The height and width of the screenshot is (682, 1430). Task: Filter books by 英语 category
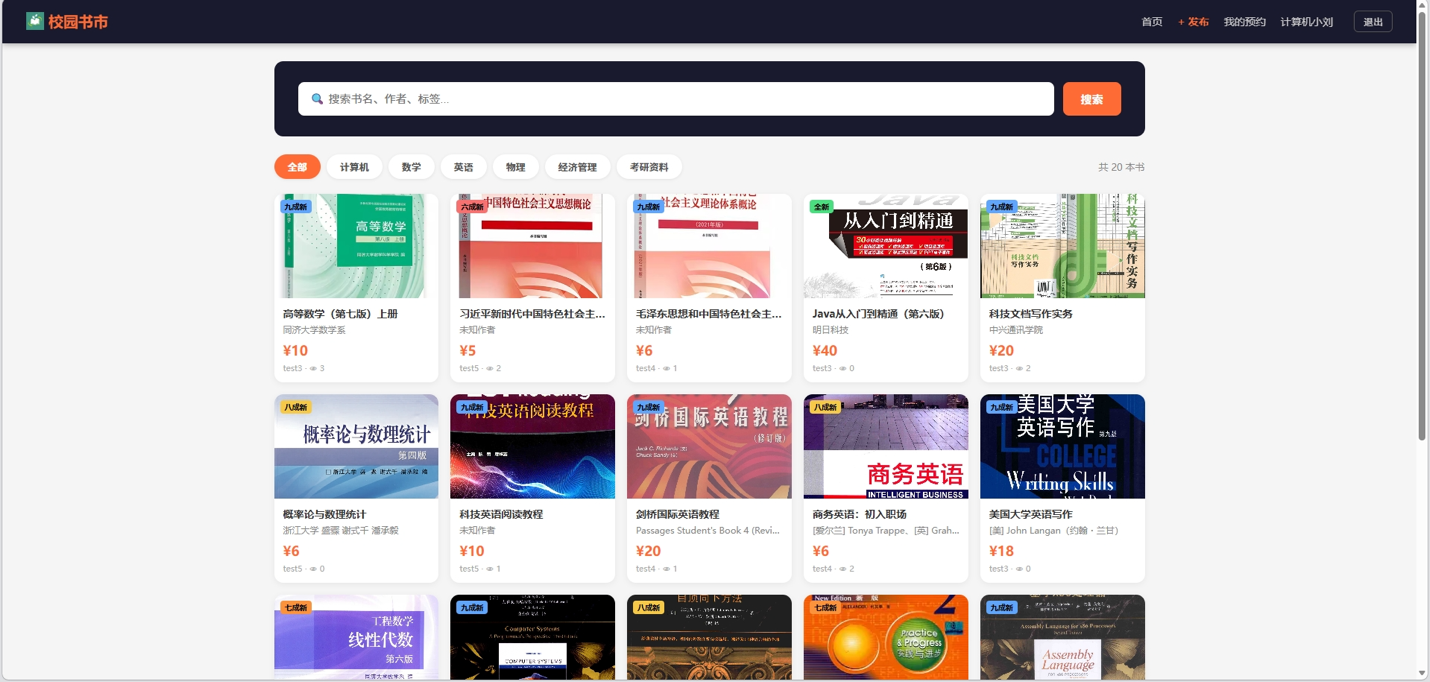[463, 167]
